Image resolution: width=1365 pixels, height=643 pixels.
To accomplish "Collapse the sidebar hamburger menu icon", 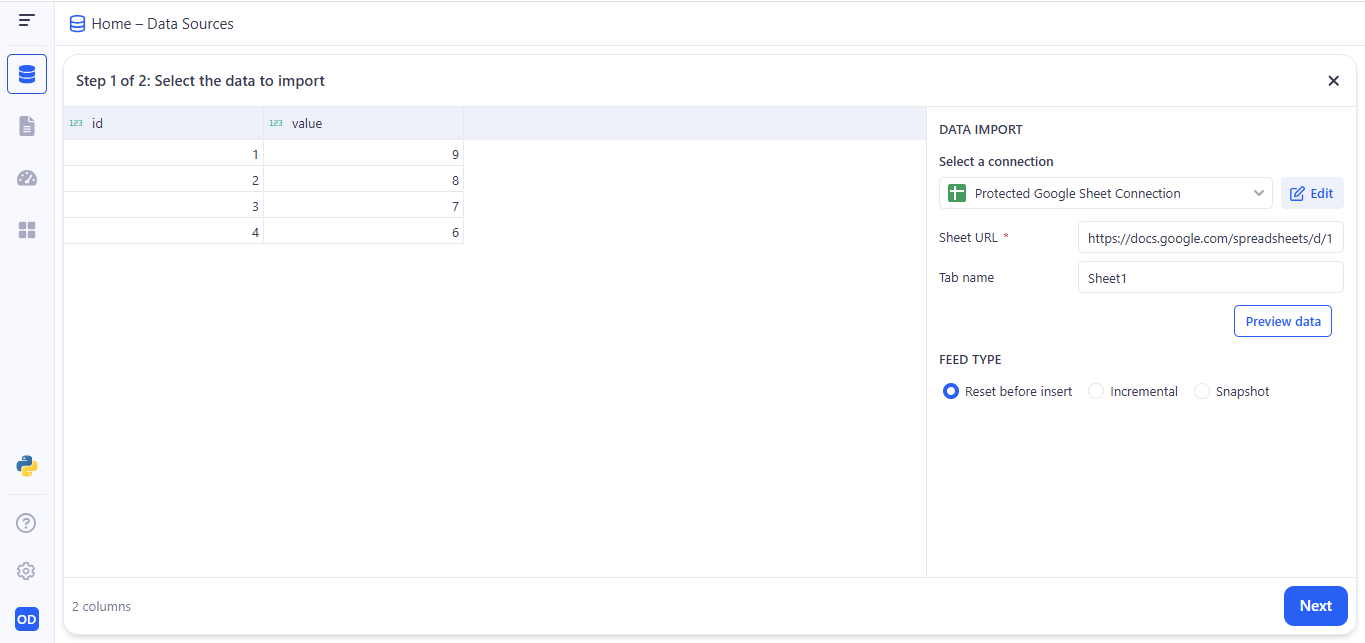I will 27,20.
